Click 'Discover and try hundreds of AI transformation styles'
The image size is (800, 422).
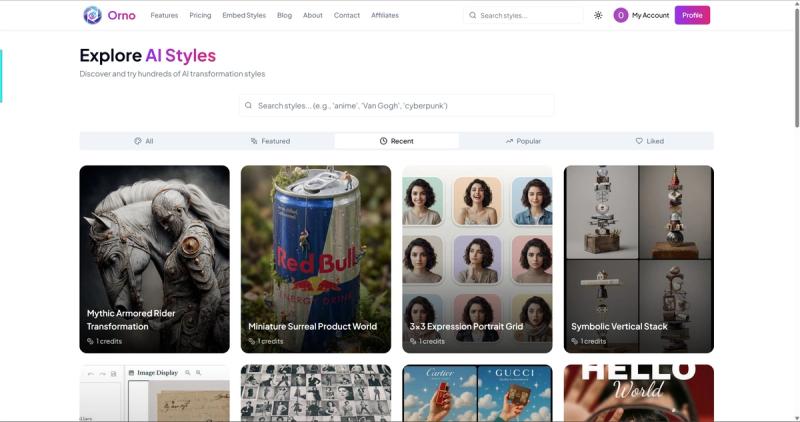point(172,74)
